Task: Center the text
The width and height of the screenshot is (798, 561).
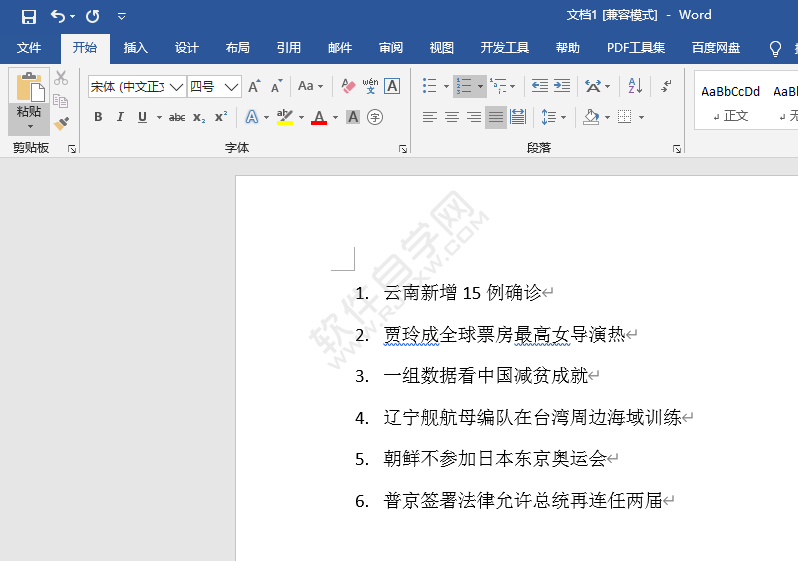Action: point(451,117)
